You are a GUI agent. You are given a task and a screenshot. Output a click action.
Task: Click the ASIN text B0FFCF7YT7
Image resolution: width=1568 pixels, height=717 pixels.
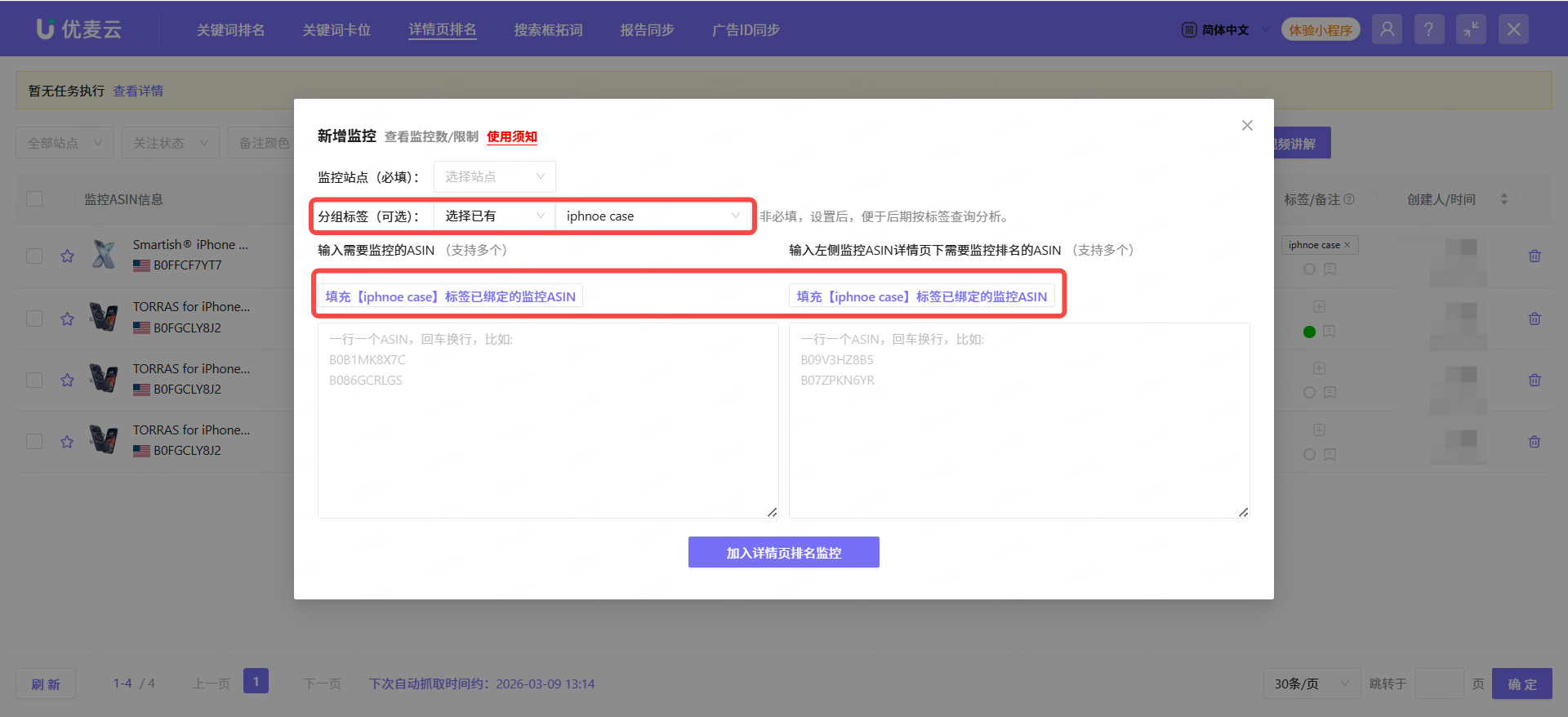point(188,265)
